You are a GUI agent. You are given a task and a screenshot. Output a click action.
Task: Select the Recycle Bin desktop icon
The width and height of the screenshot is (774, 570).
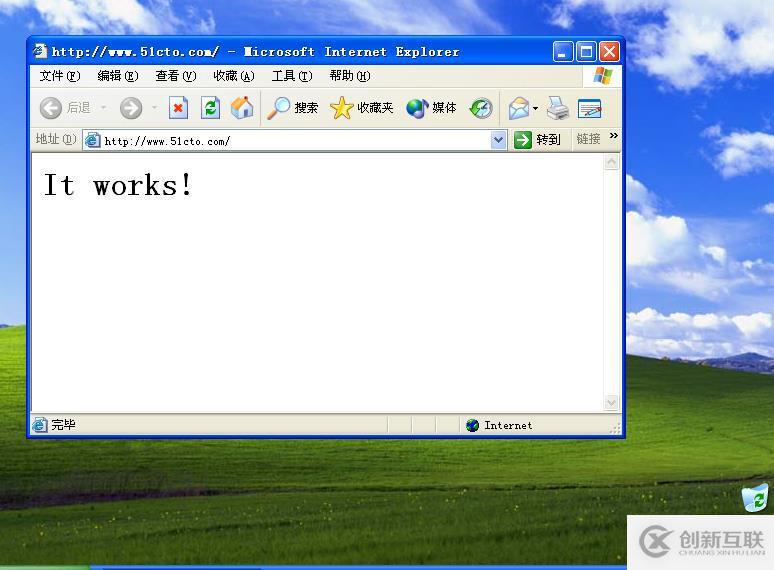click(x=755, y=497)
